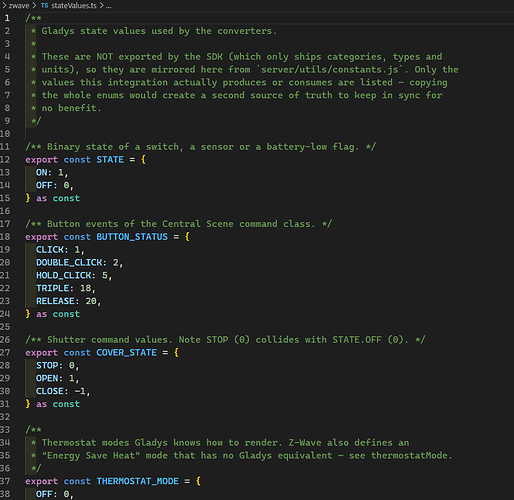Open the zwave folder breadcrumb
The width and height of the screenshot is (514, 500).
[19, 6]
